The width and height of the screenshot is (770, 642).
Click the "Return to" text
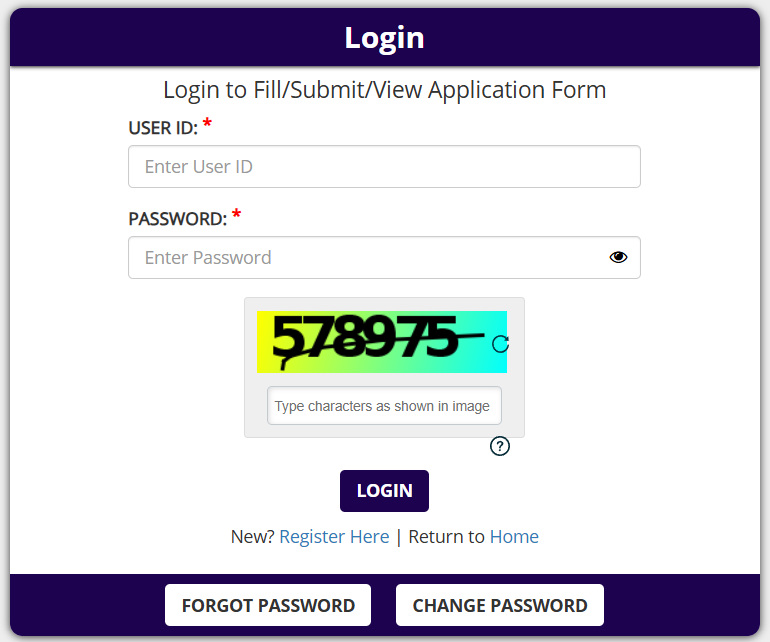(446, 537)
